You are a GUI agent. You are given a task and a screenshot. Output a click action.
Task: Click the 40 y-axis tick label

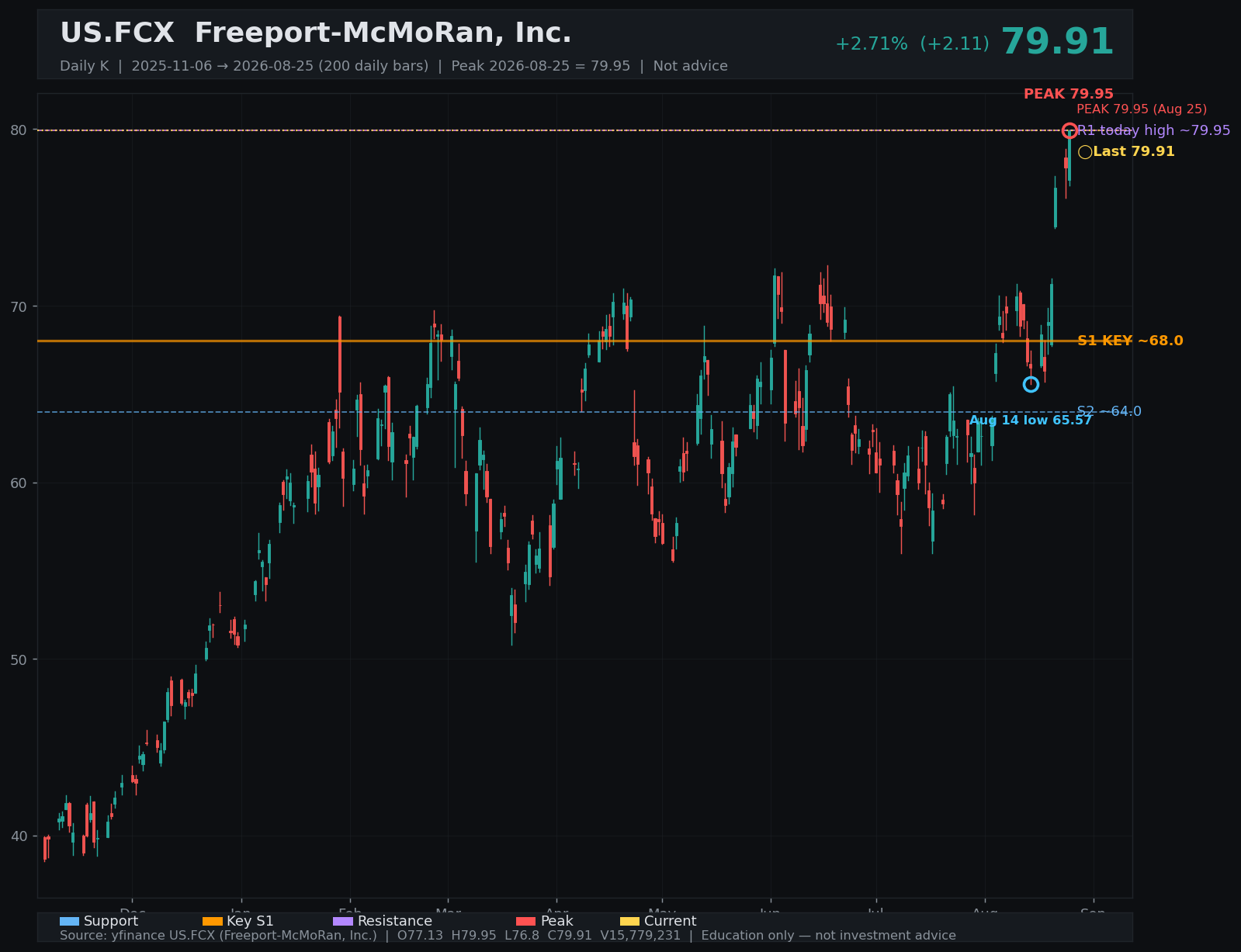click(19, 836)
